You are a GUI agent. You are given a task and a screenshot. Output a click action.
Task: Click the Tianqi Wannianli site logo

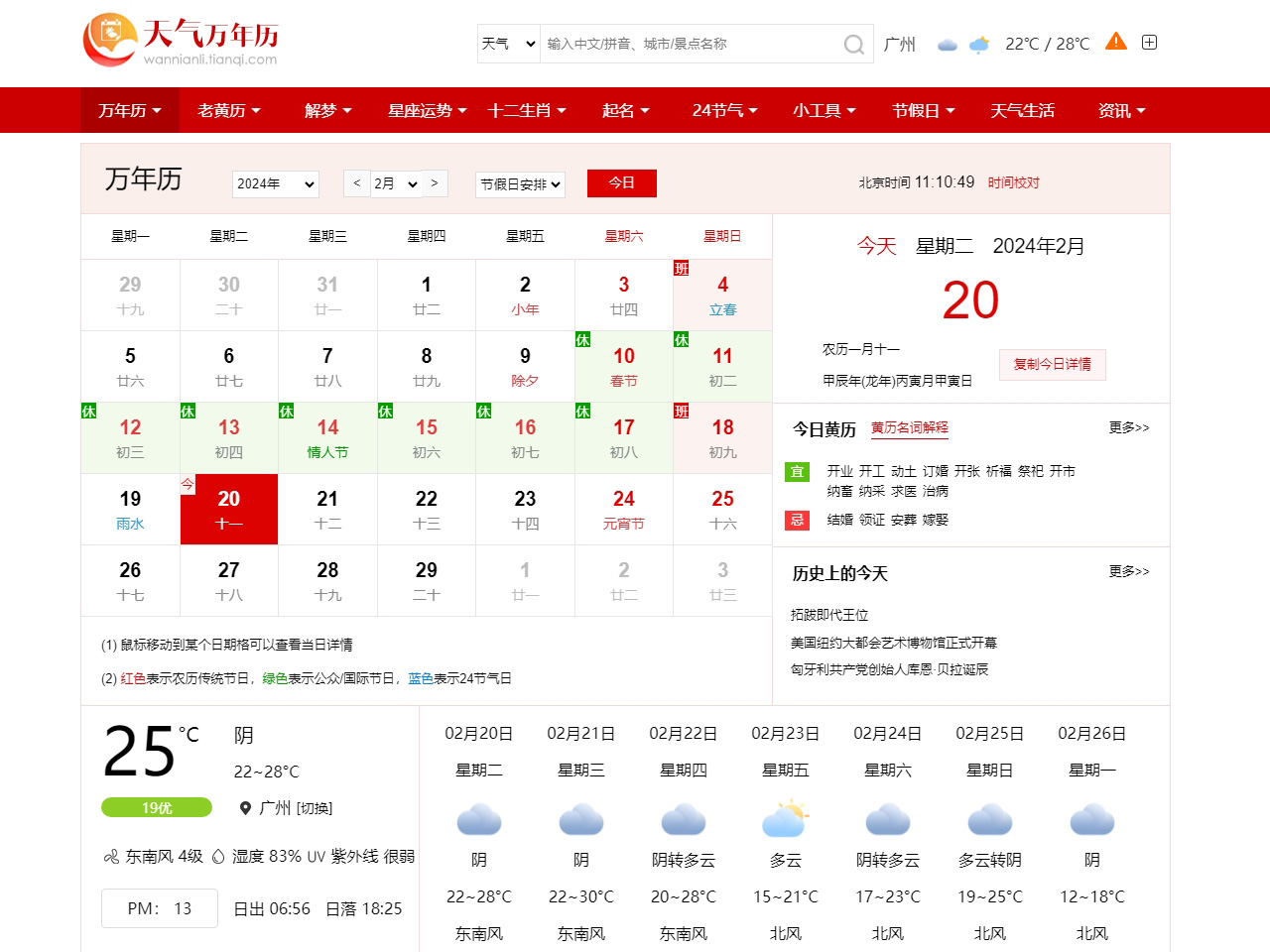[181, 41]
